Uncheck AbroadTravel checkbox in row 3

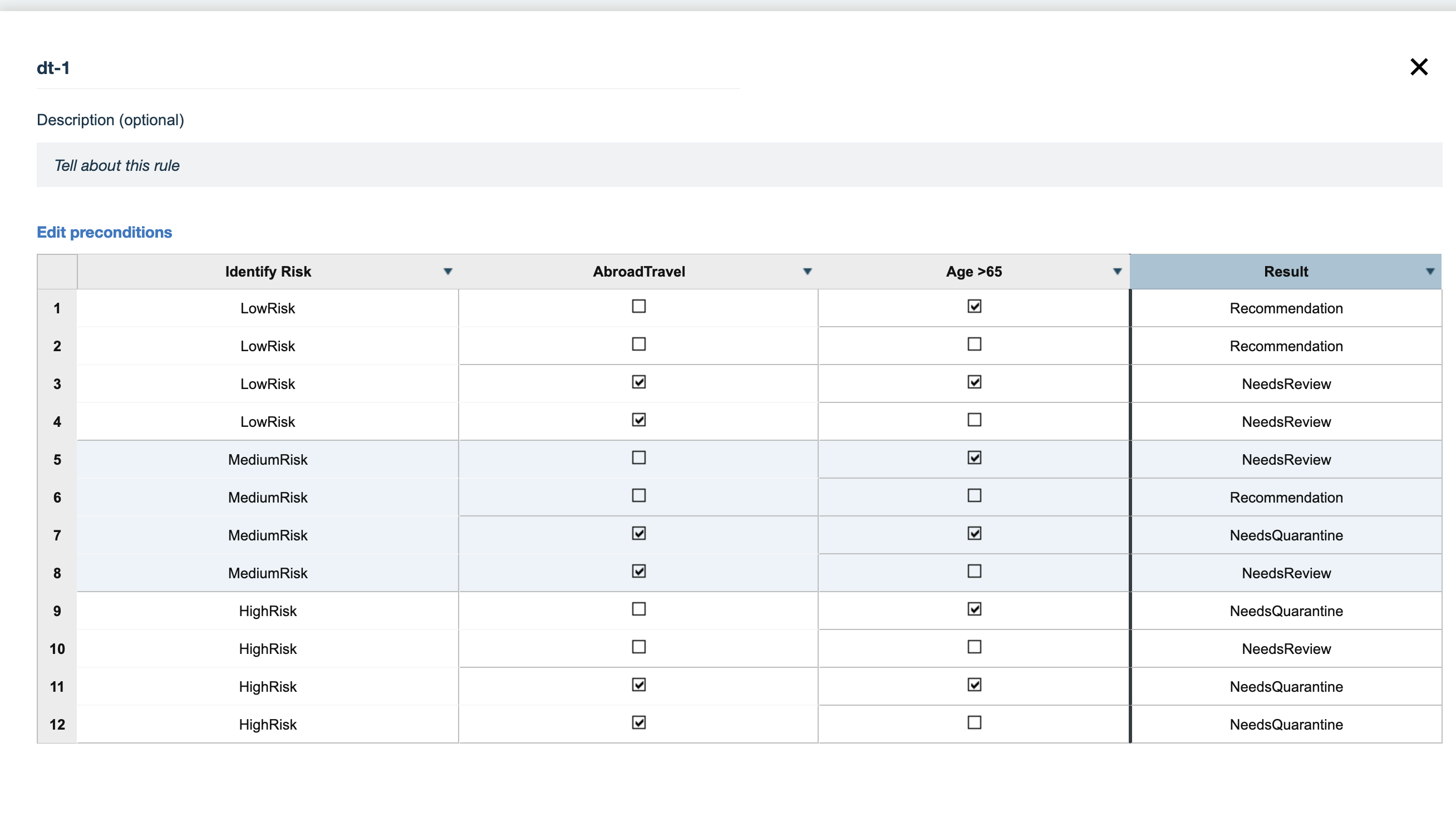tap(639, 382)
